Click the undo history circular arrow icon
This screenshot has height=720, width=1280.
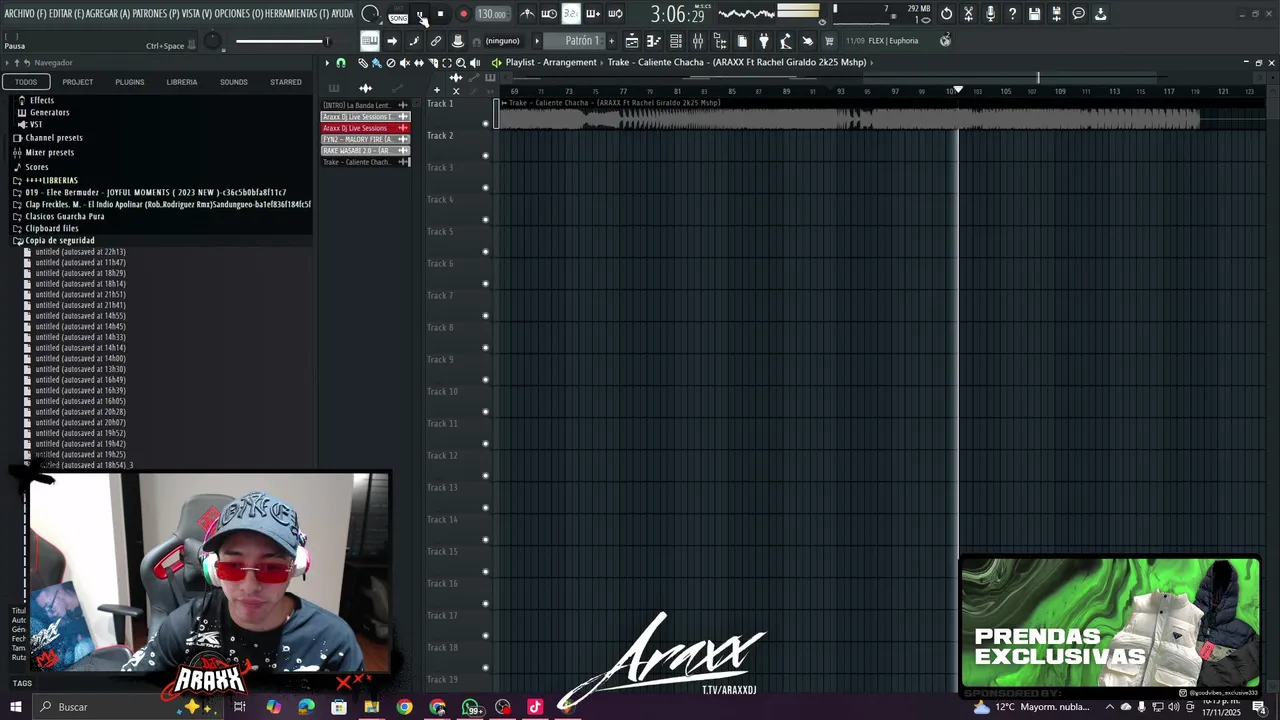click(946, 14)
